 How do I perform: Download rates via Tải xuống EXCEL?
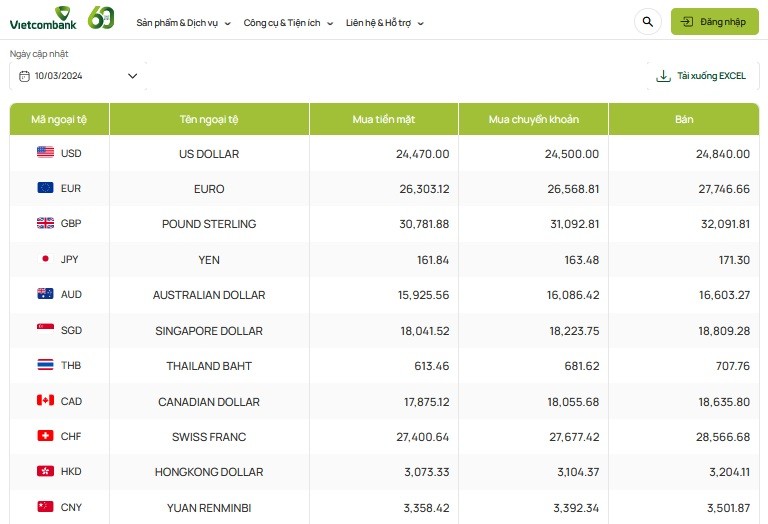click(702, 76)
